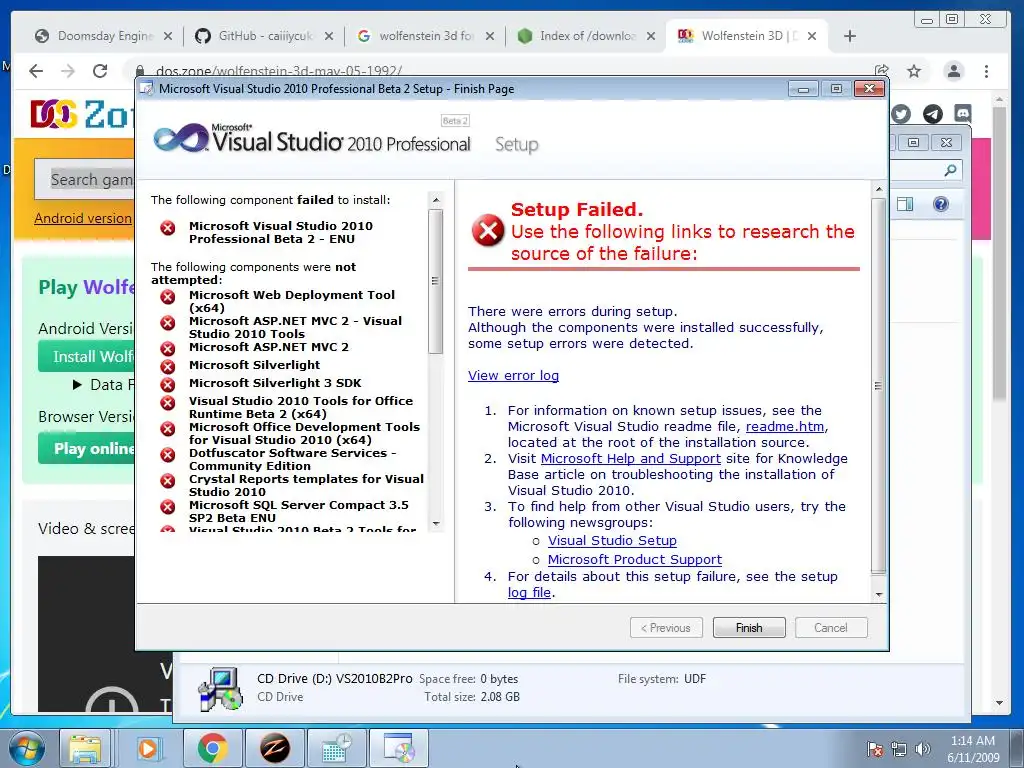Click the Explorer search magnifier icon
This screenshot has height=768, width=1024.
coord(950,170)
